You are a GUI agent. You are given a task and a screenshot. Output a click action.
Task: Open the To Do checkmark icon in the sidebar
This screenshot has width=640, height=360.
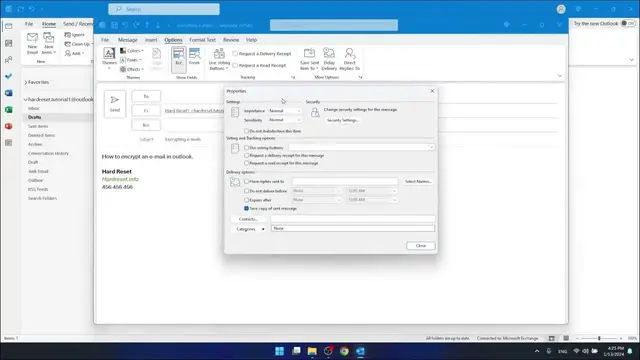click(x=9, y=76)
